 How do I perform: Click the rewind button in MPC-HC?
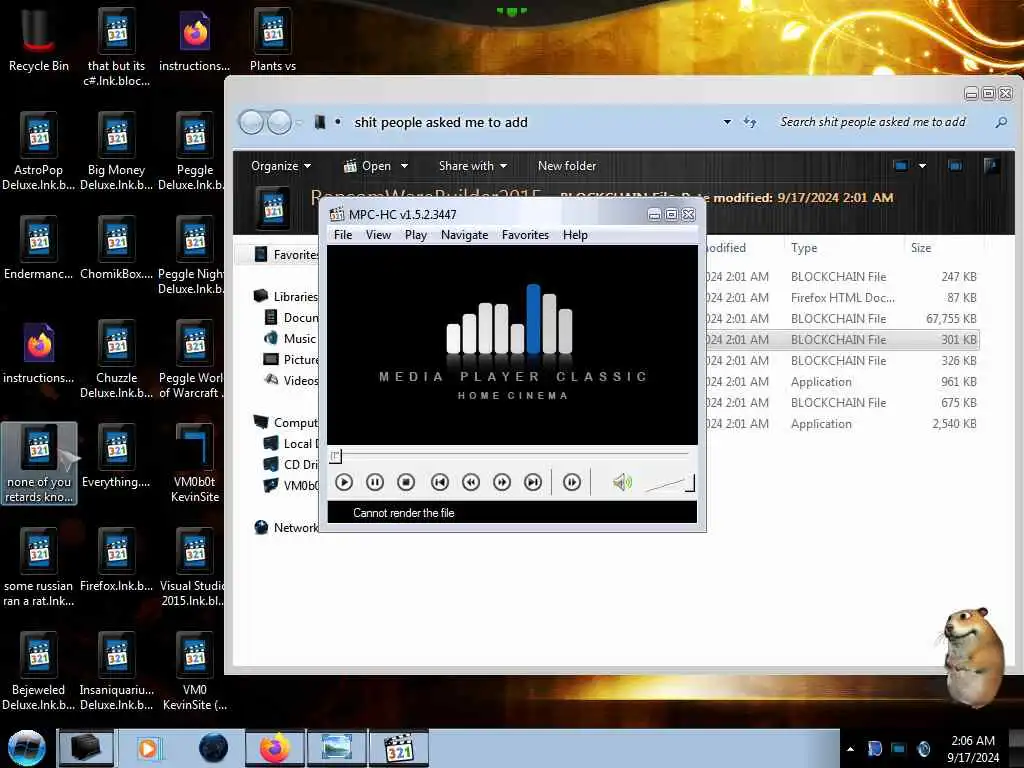tap(471, 482)
